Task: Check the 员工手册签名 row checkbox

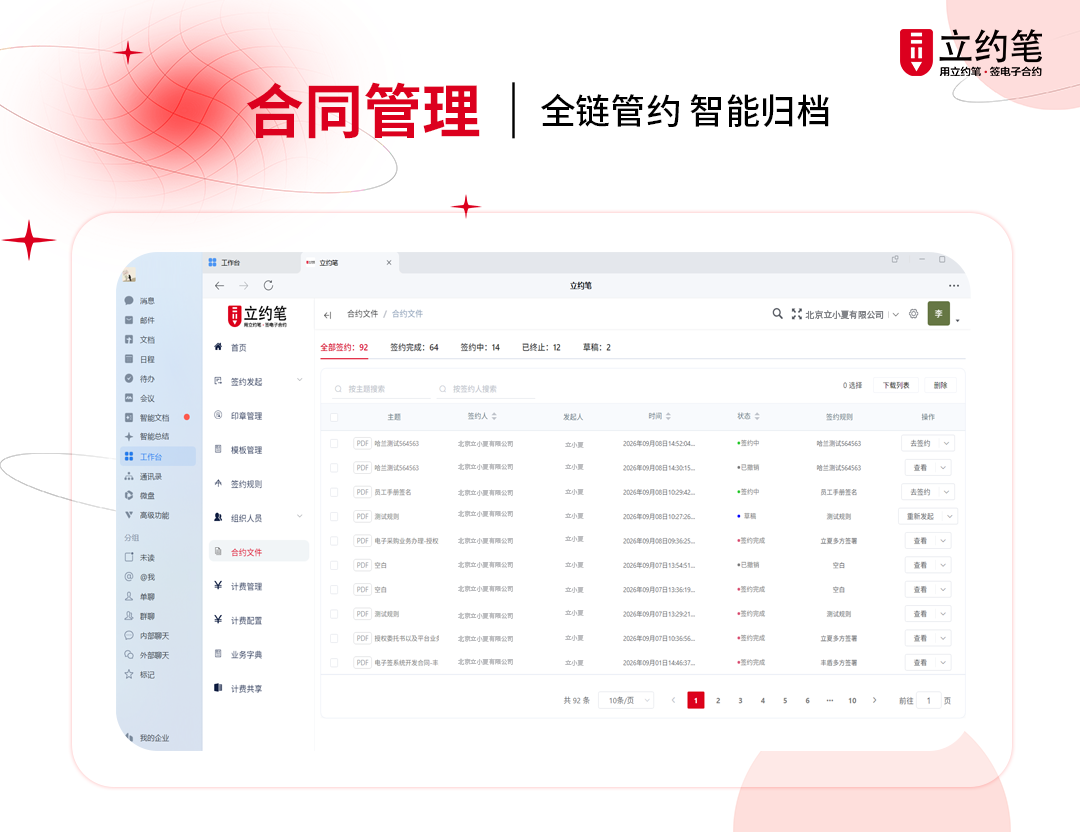Action: 334,492
